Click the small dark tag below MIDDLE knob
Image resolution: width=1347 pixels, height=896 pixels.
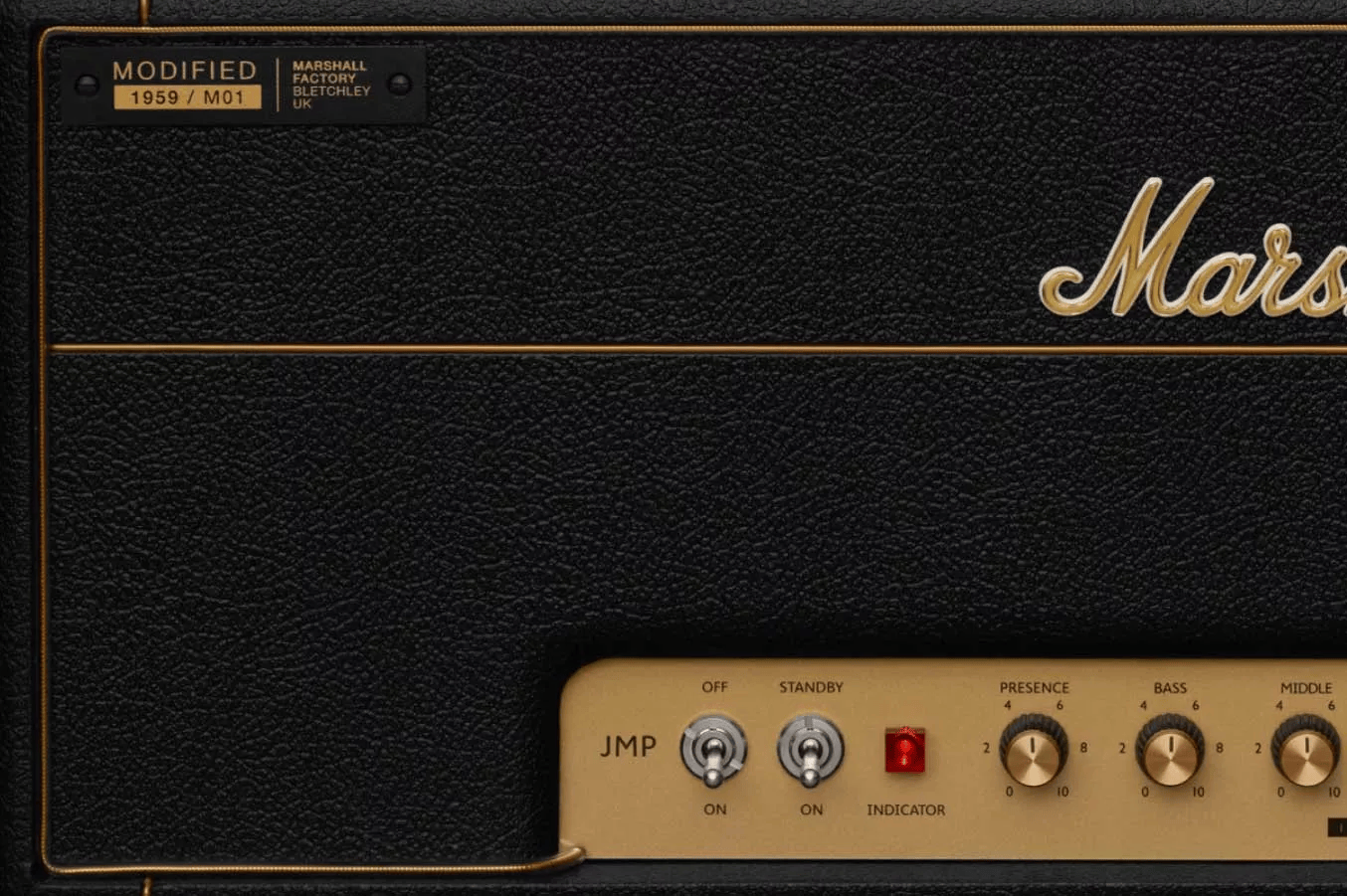point(1337,827)
